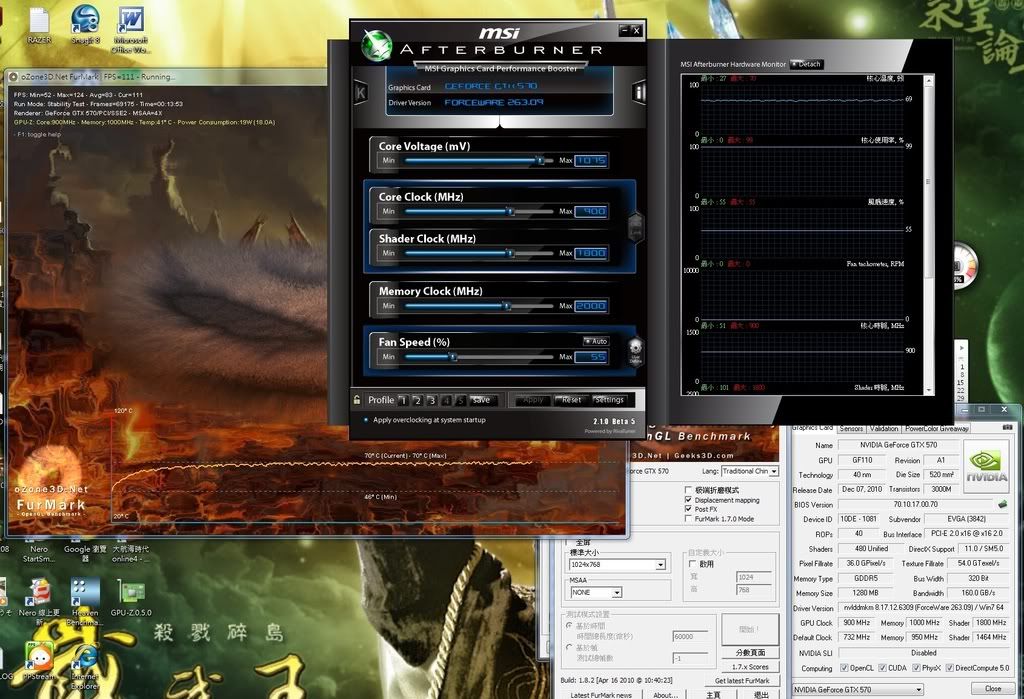Launch the Heaven Benchmark desktop shortcut
Image resolution: width=1024 pixels, height=699 pixels.
click(85, 601)
